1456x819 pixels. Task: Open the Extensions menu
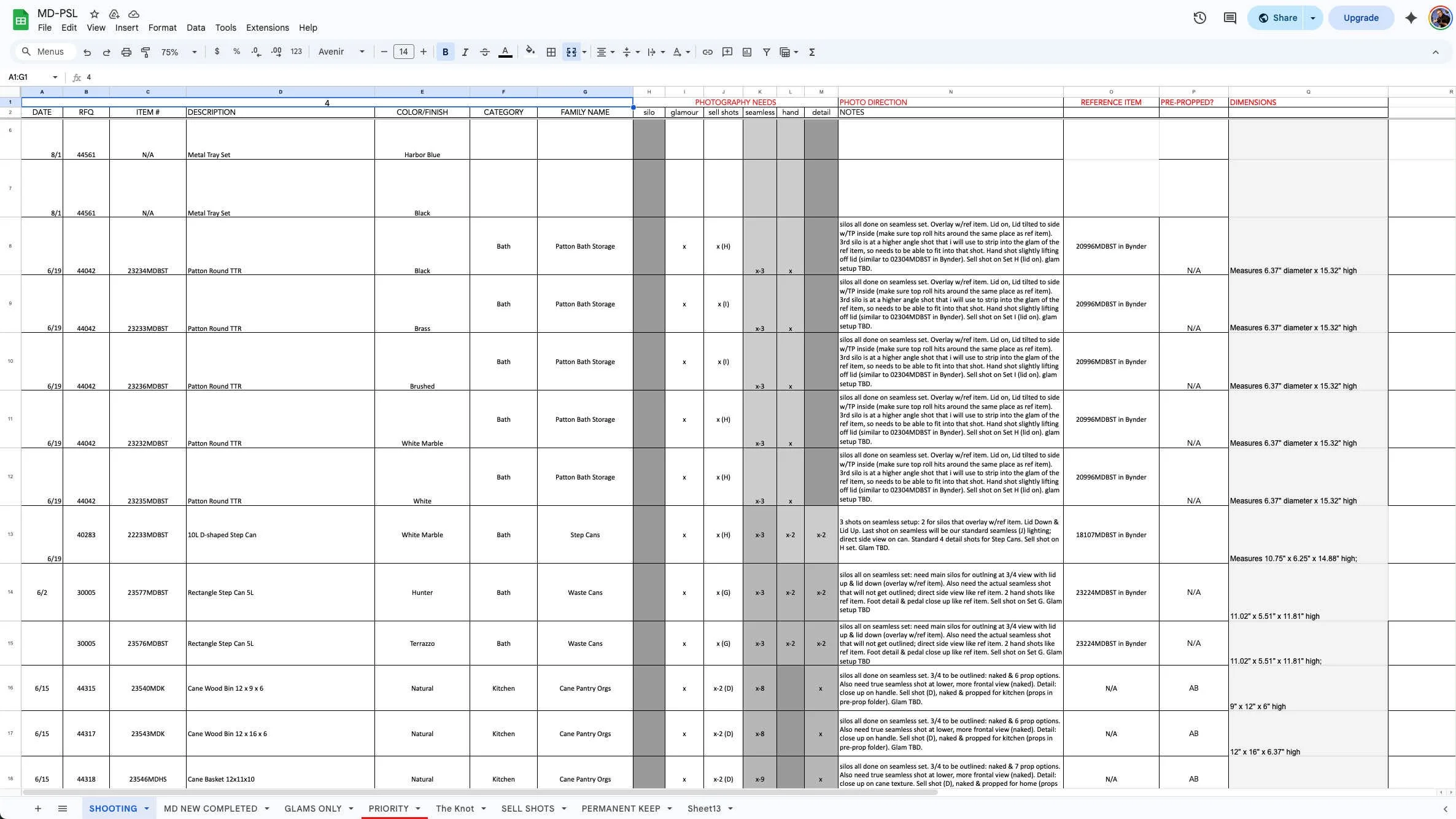tap(267, 28)
